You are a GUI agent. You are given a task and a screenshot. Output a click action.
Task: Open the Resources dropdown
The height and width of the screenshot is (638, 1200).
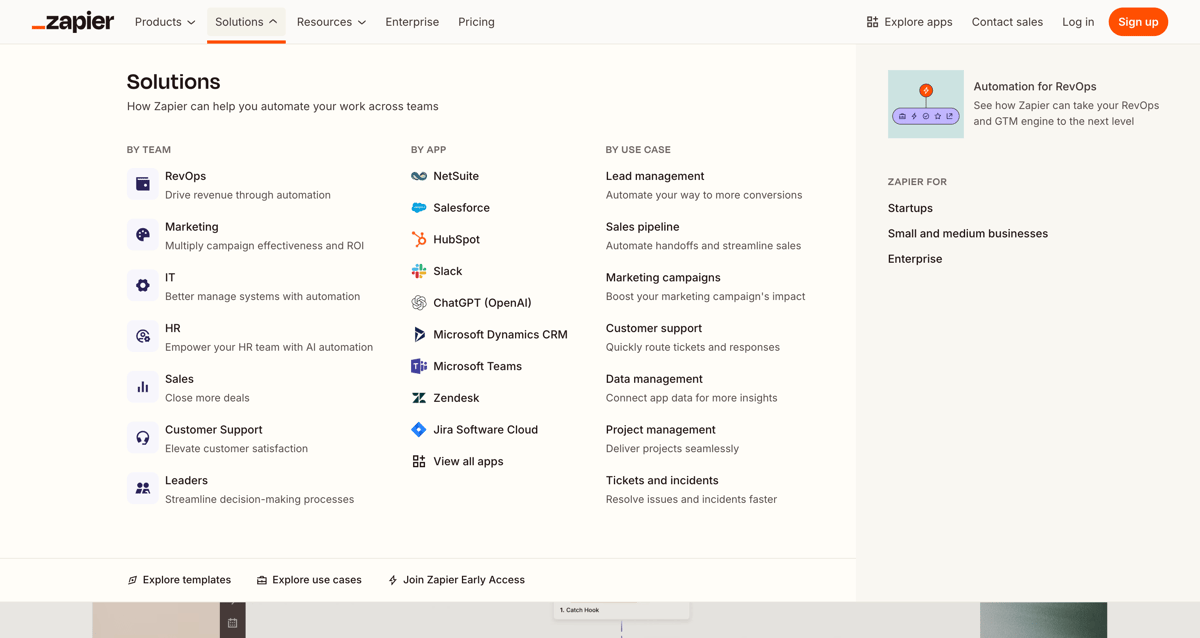tap(330, 21)
